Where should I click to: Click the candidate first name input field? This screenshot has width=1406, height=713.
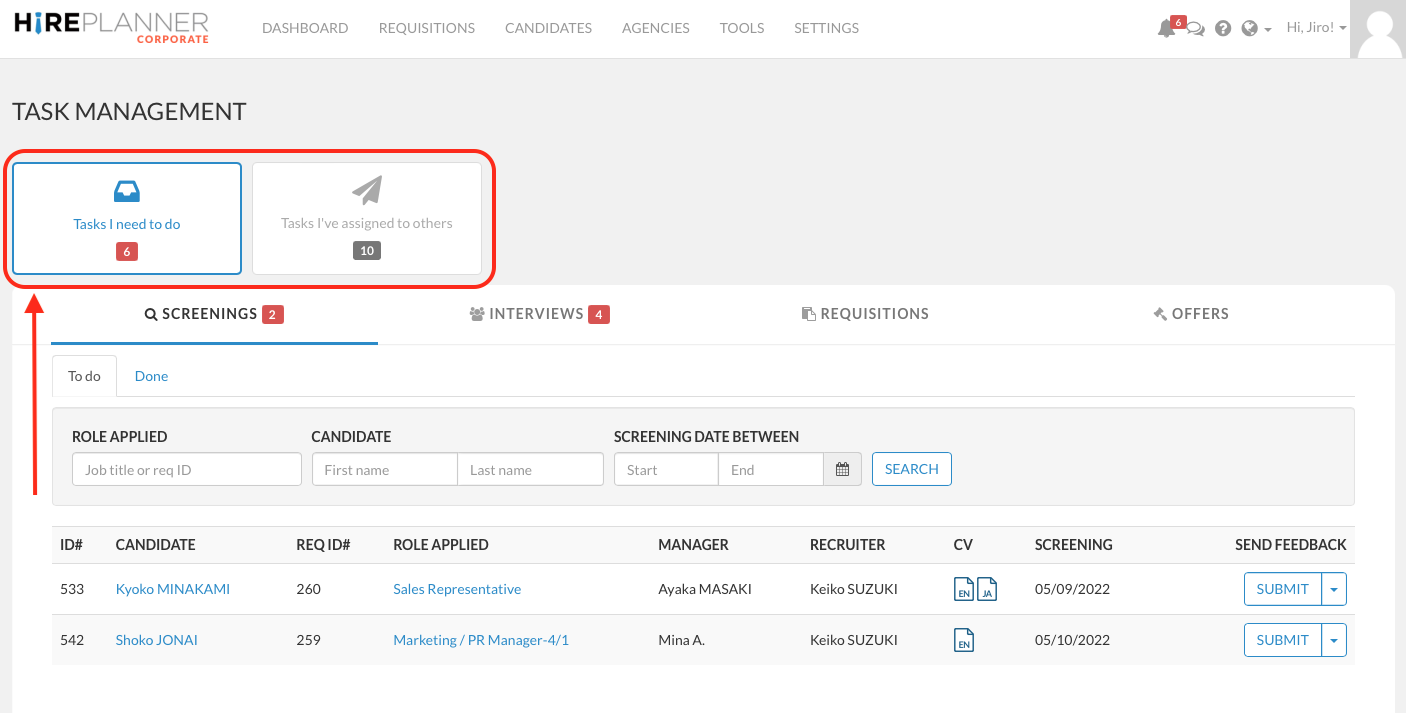[384, 468]
